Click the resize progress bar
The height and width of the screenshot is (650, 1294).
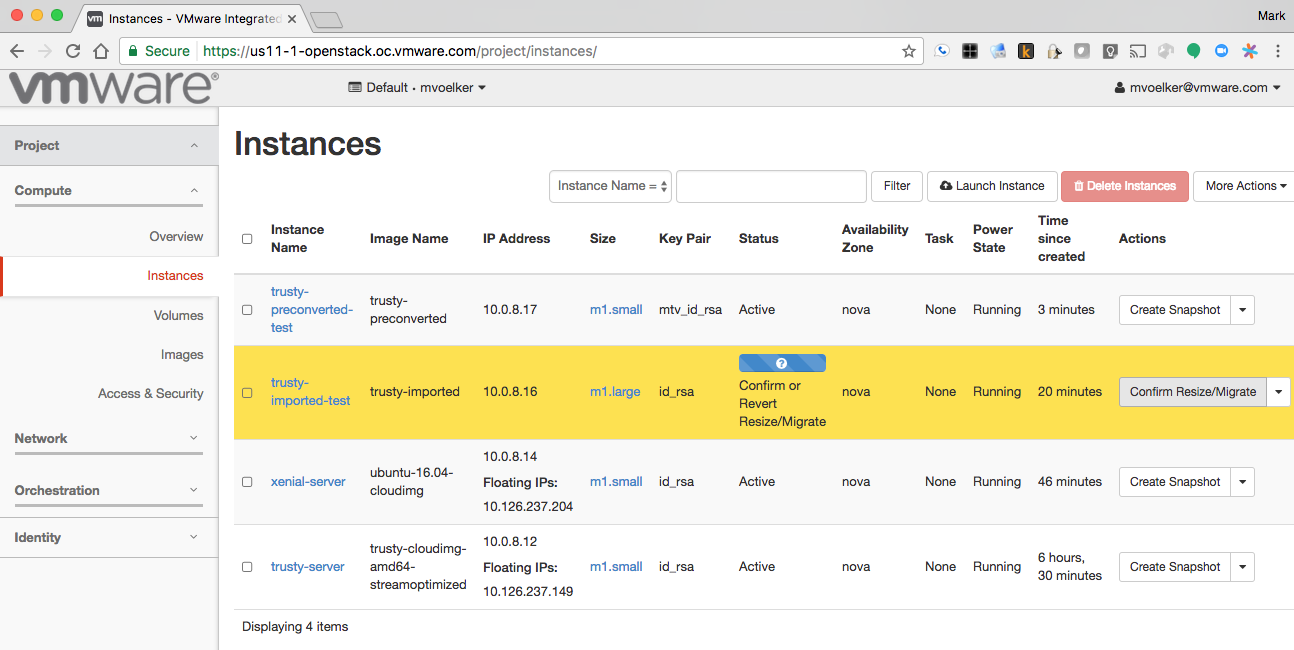click(782, 364)
